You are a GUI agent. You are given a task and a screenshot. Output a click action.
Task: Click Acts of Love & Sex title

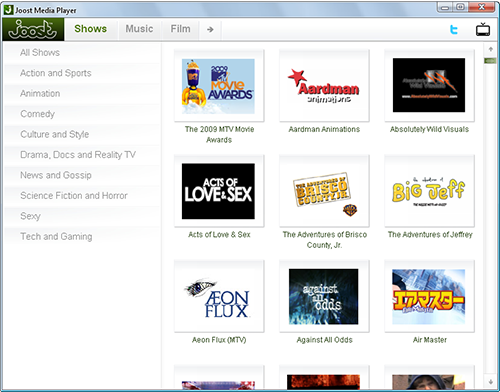point(219,235)
